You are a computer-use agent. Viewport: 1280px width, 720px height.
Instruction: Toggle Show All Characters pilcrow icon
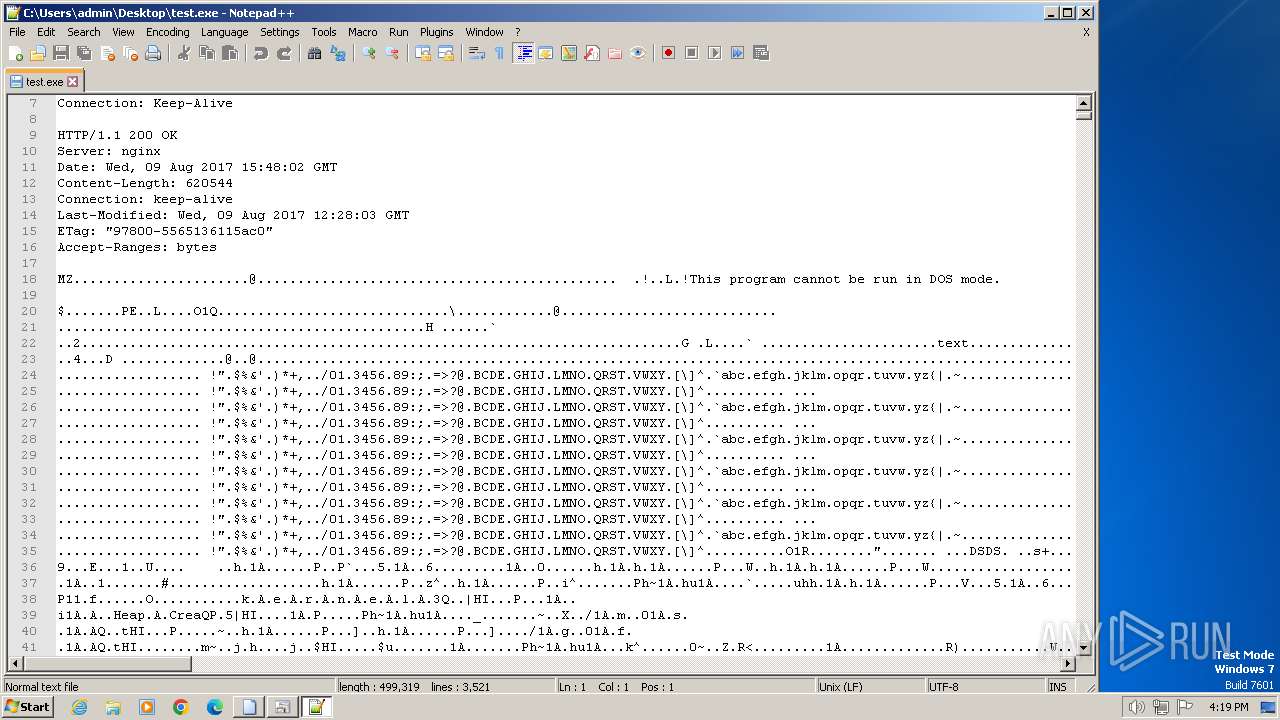pyautogui.click(x=499, y=53)
